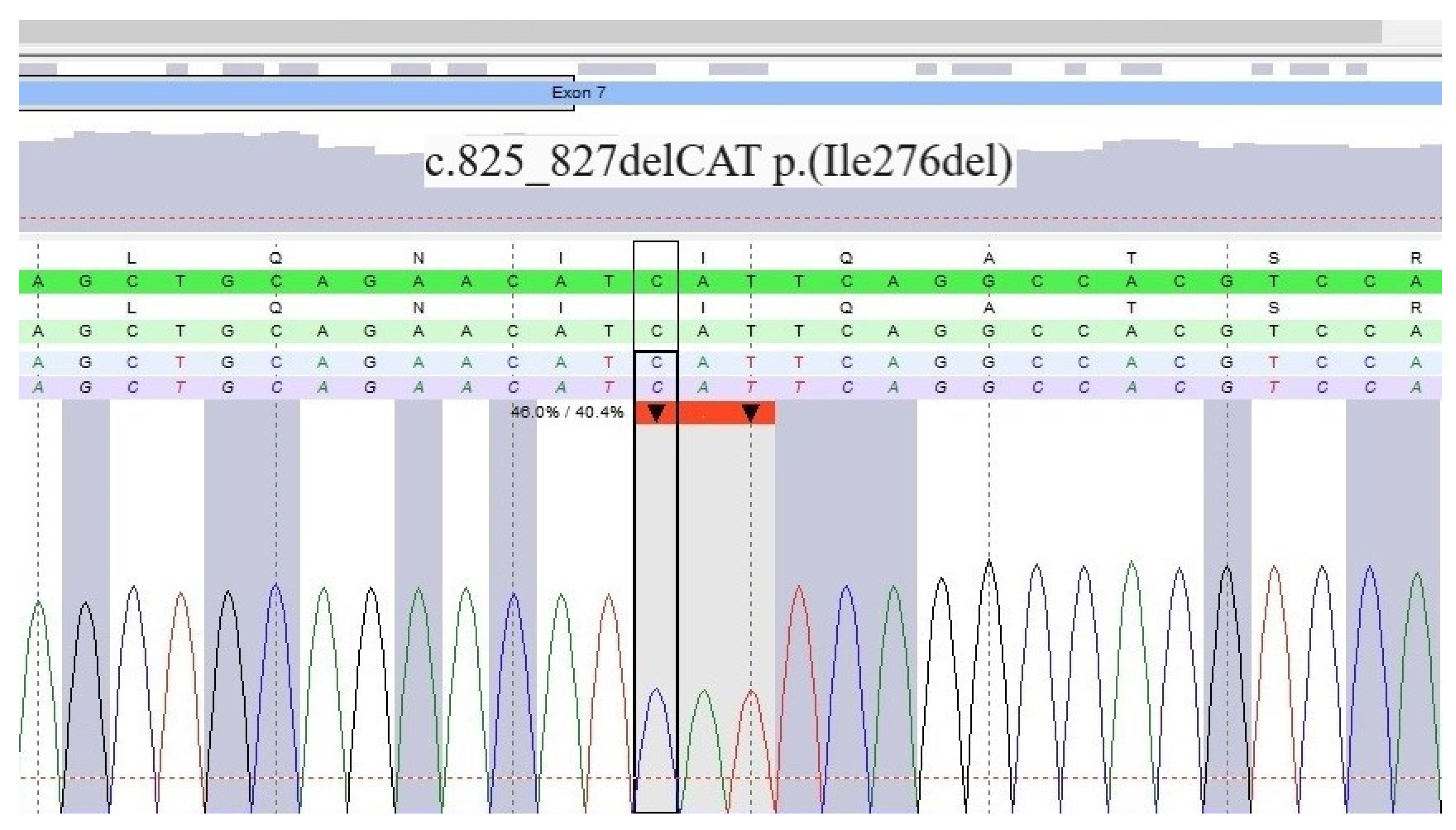Click amino acid N in top translation row
1456x830 pixels.
coord(419,258)
